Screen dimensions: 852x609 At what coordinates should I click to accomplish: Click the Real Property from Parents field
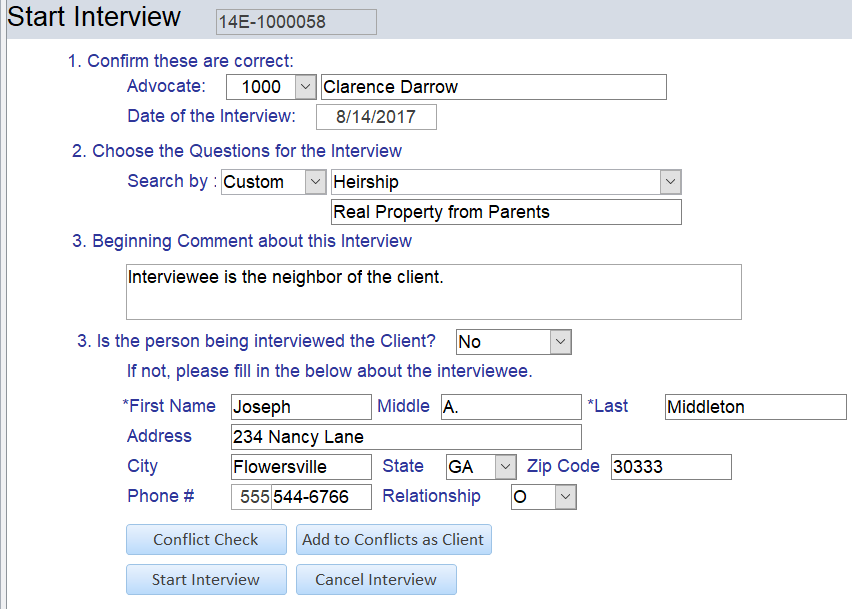pos(506,212)
